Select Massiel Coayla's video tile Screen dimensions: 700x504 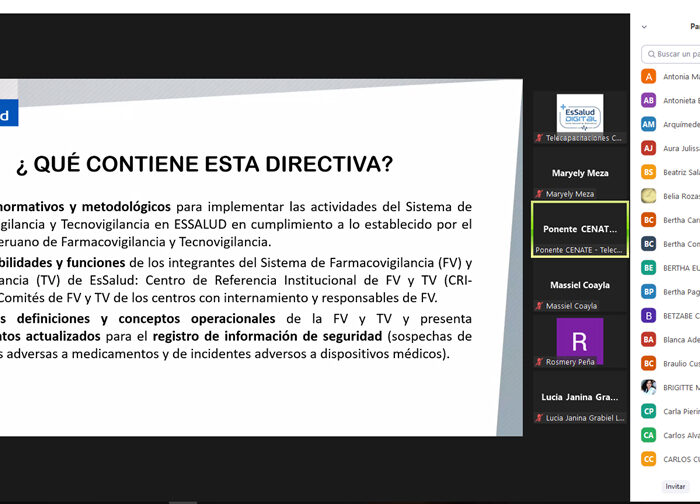(580, 286)
